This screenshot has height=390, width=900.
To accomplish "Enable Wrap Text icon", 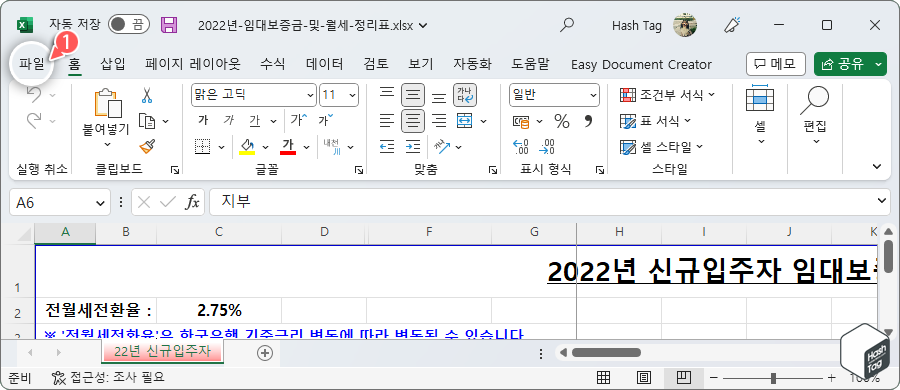I will coord(464,95).
